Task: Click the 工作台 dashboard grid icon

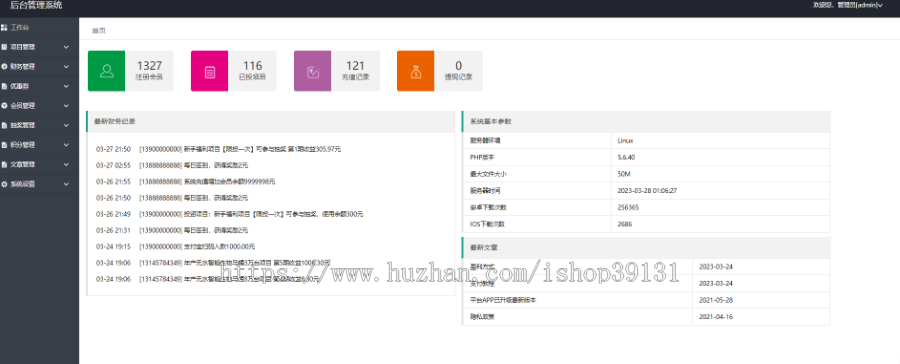Action: [4, 27]
